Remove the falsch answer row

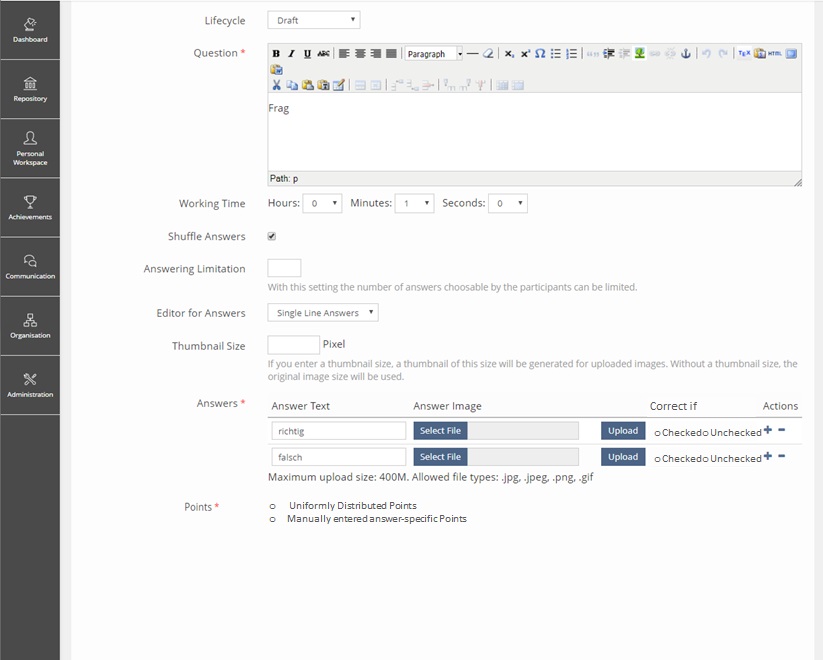point(781,456)
